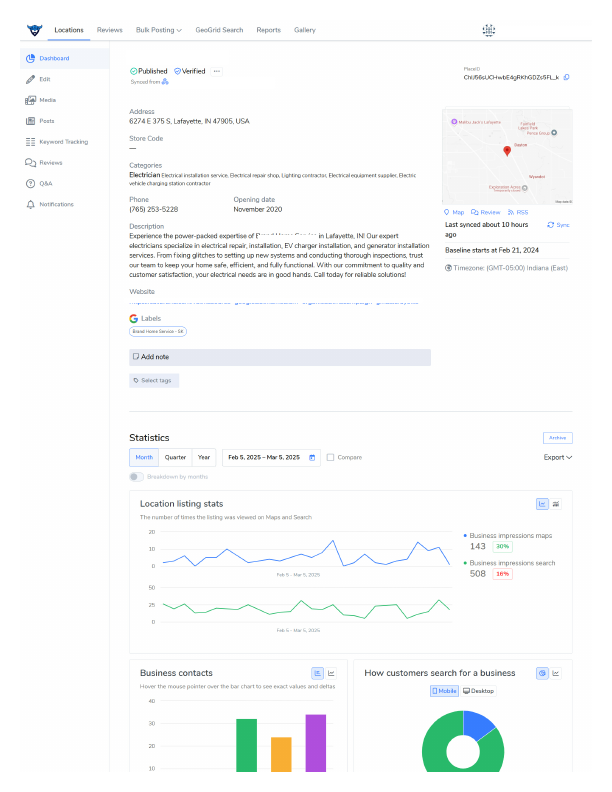Viewport: 612px width, 792px height.
Task: Click the map thumbnail
Action: [507, 156]
